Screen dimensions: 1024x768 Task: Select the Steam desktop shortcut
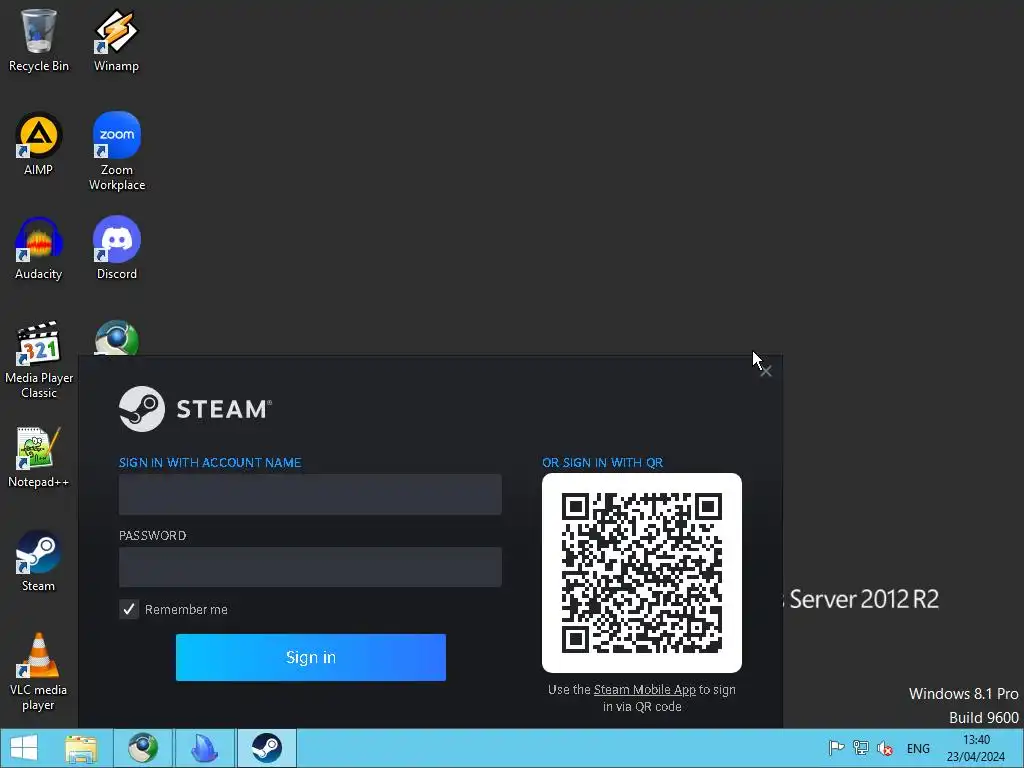[x=39, y=561]
